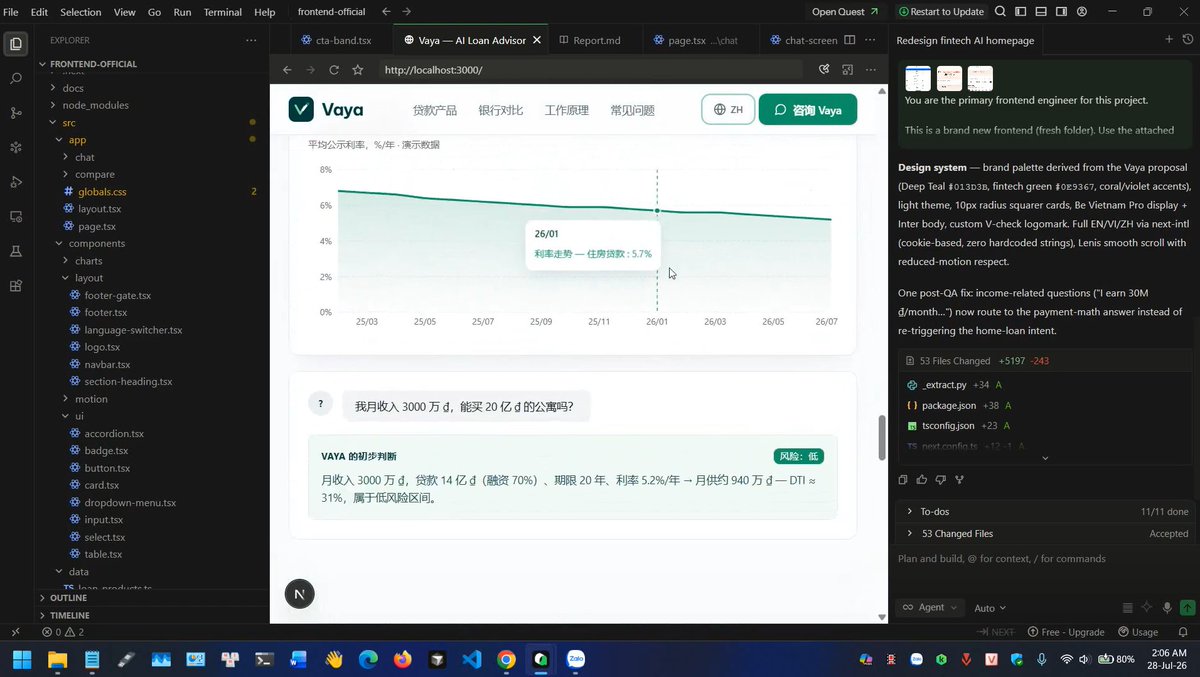Image resolution: width=1200 pixels, height=677 pixels.
Task: Click the search magnifier in title bar
Action: [1000, 12]
